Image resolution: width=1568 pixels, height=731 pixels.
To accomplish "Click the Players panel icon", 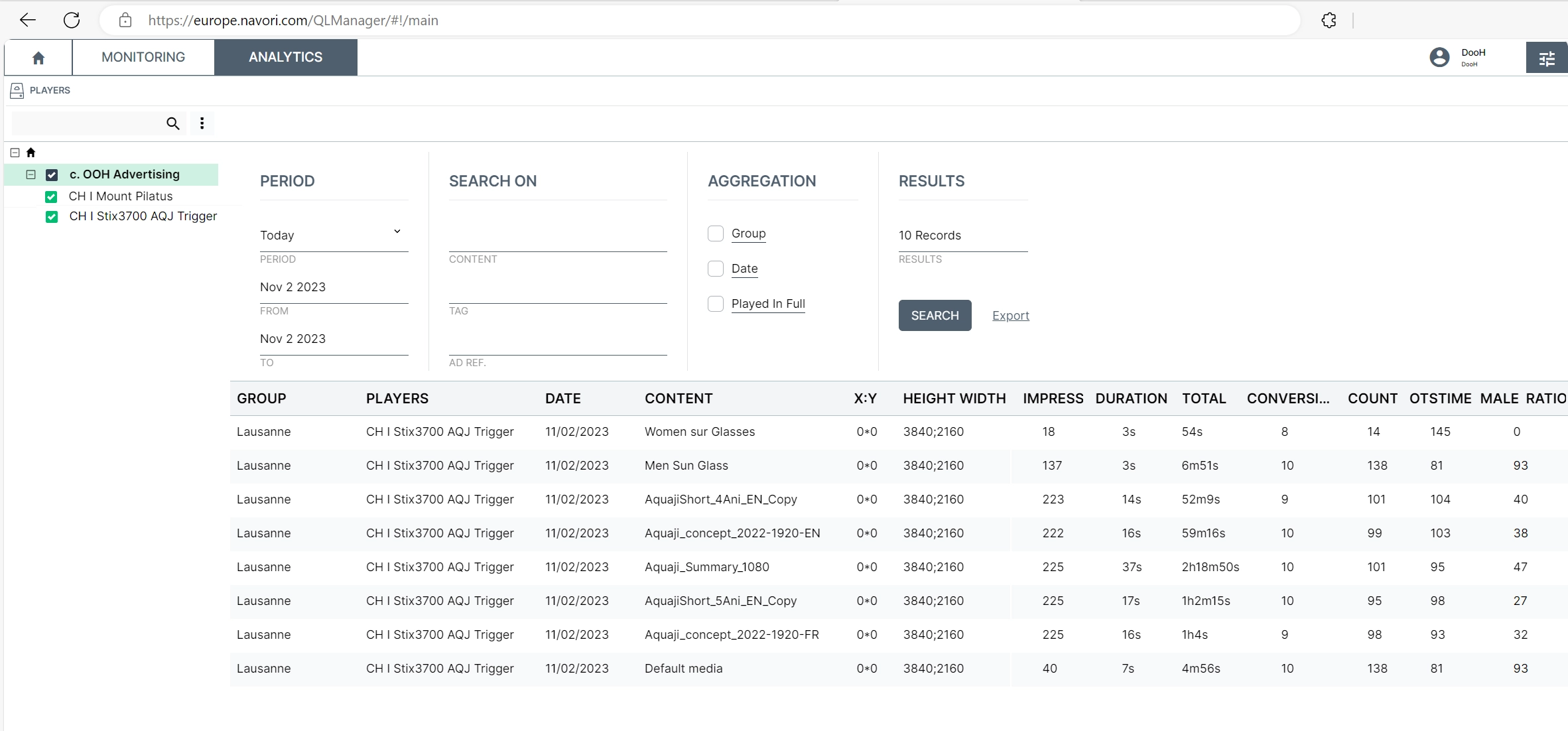I will 17,90.
